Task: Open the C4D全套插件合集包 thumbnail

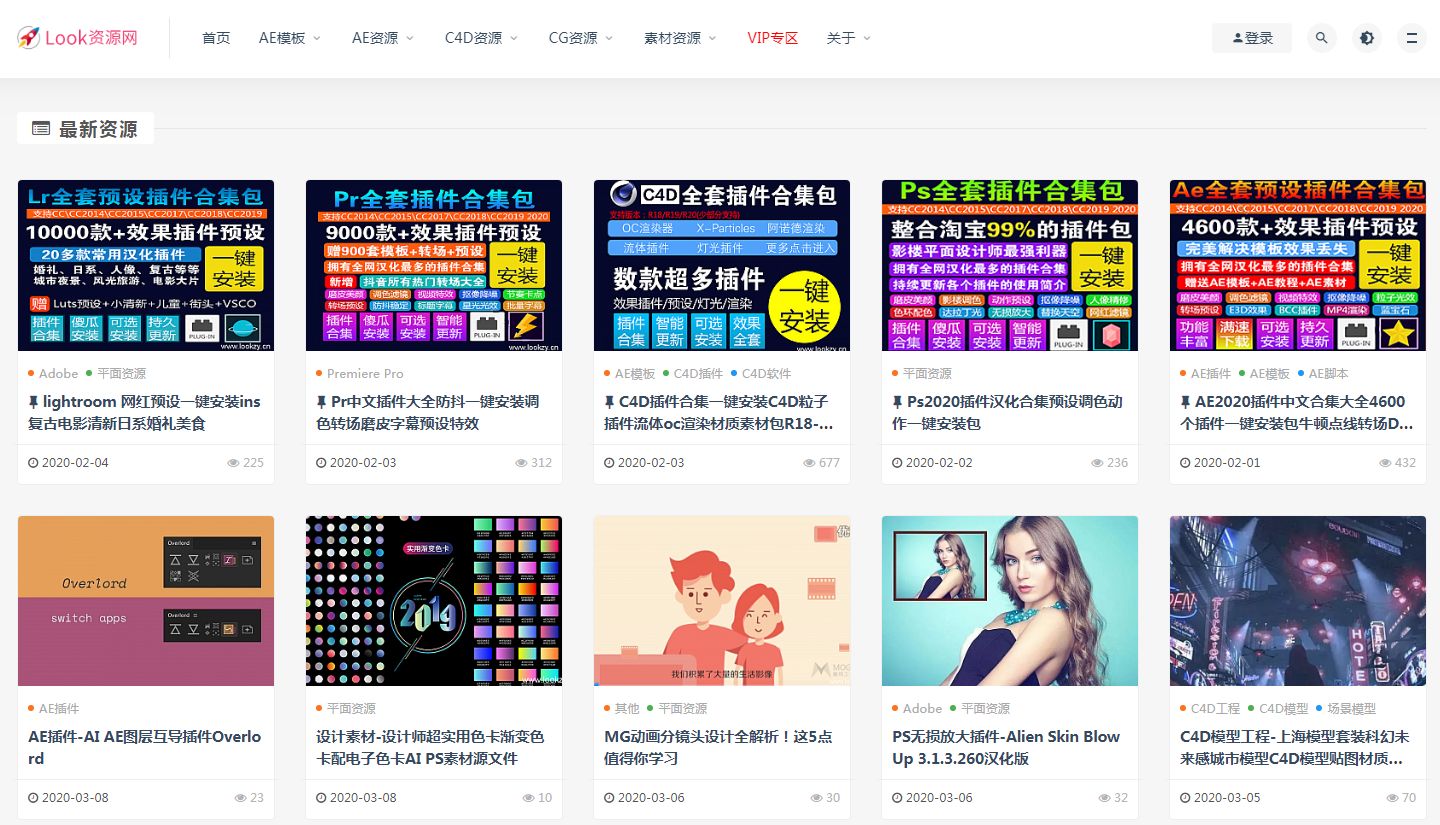Action: [x=722, y=265]
